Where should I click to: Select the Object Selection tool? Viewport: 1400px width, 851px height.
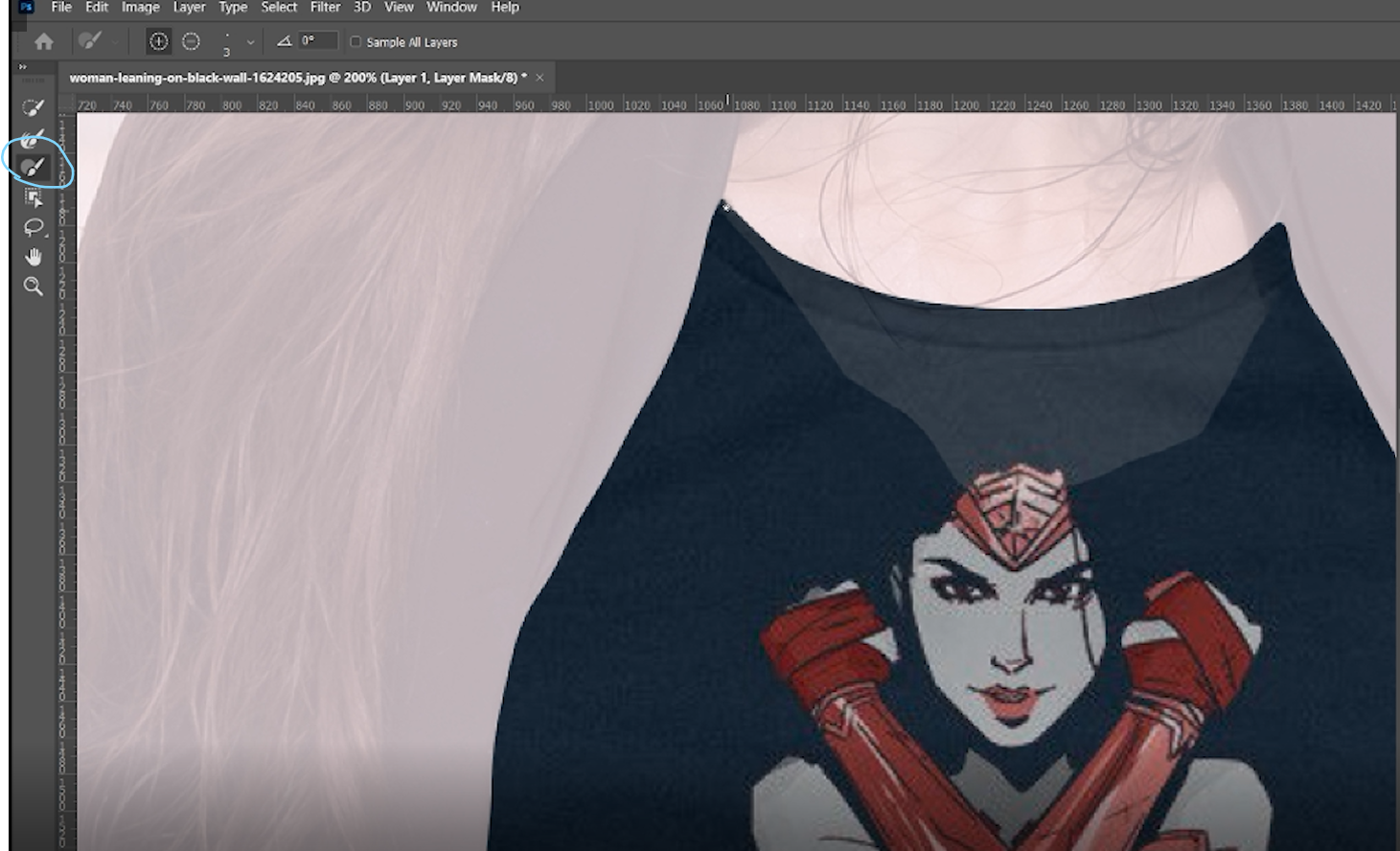(x=34, y=196)
